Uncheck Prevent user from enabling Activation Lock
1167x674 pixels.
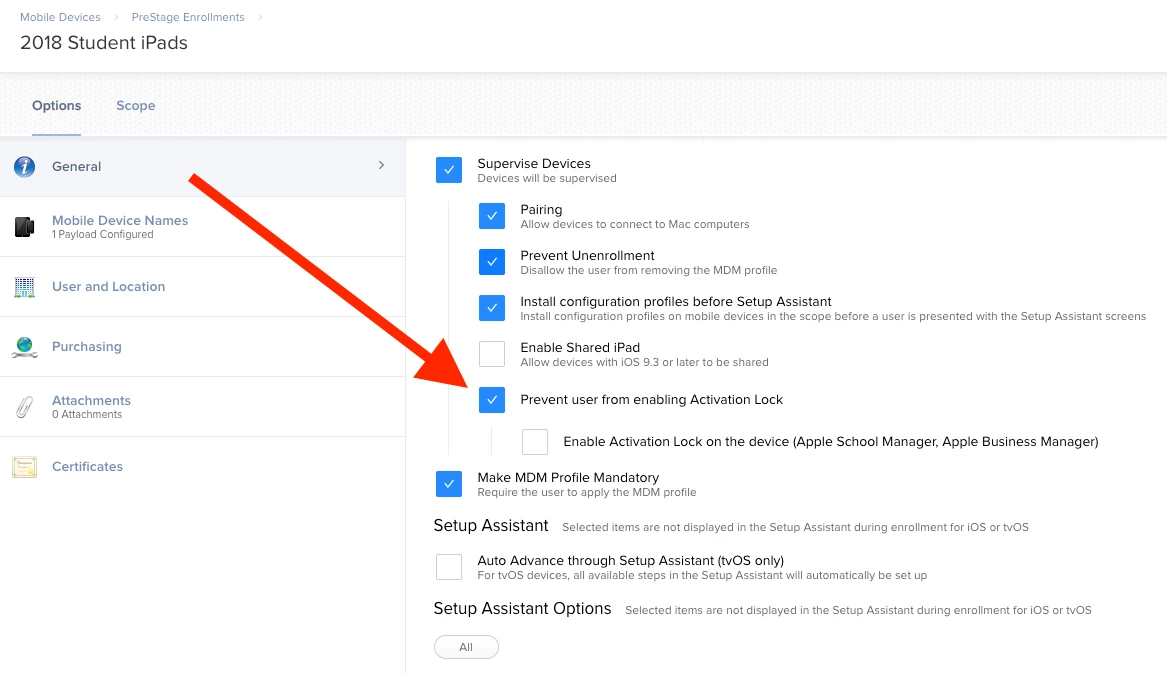pyautogui.click(x=492, y=399)
